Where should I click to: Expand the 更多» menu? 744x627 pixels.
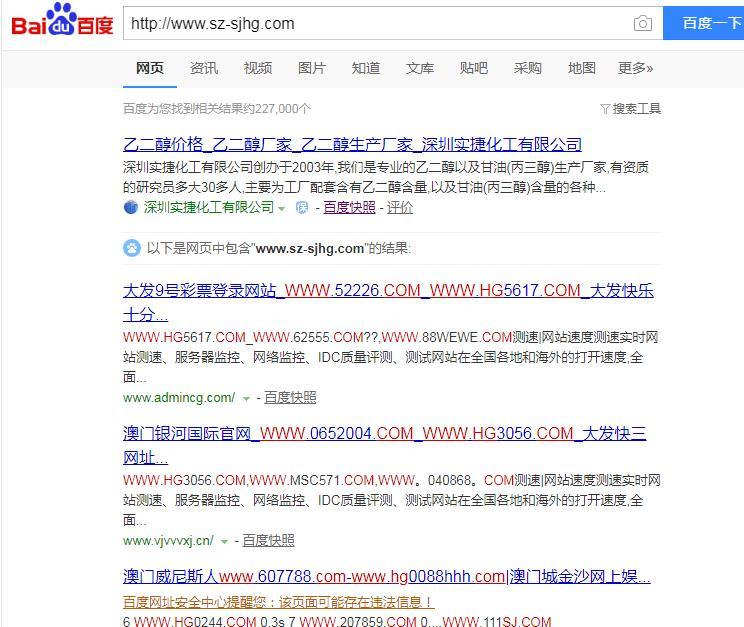click(x=635, y=68)
